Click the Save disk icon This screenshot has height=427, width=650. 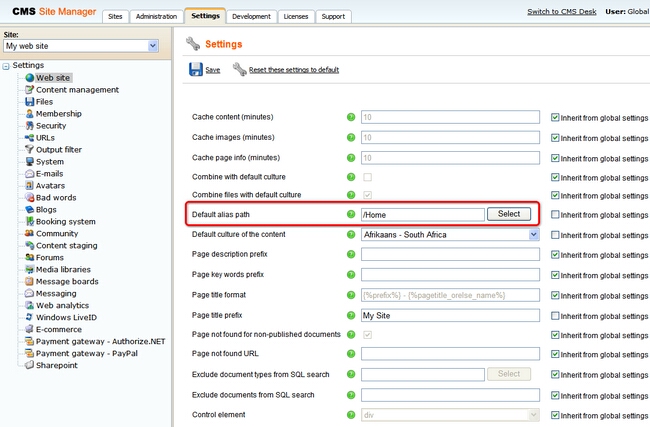point(195,70)
